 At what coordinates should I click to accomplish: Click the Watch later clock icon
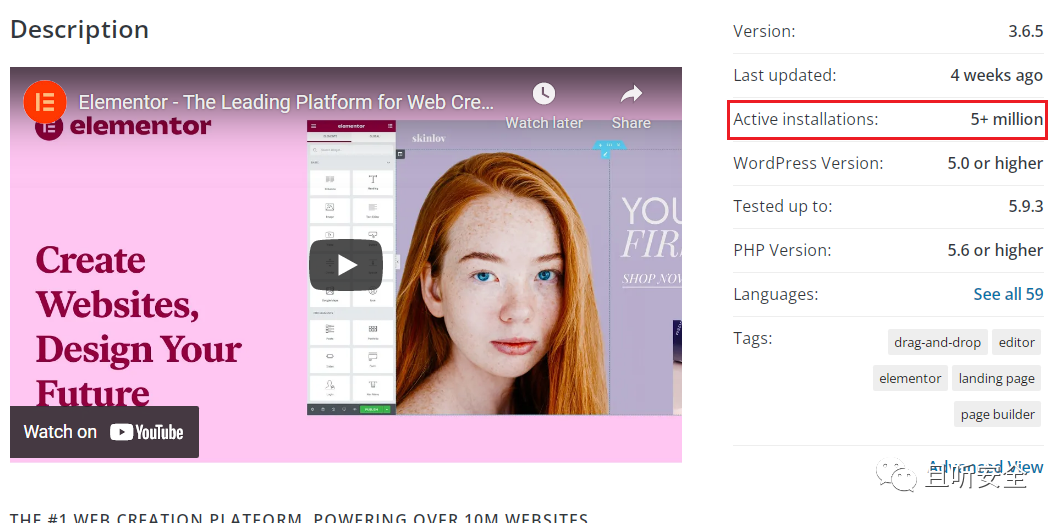(x=544, y=93)
